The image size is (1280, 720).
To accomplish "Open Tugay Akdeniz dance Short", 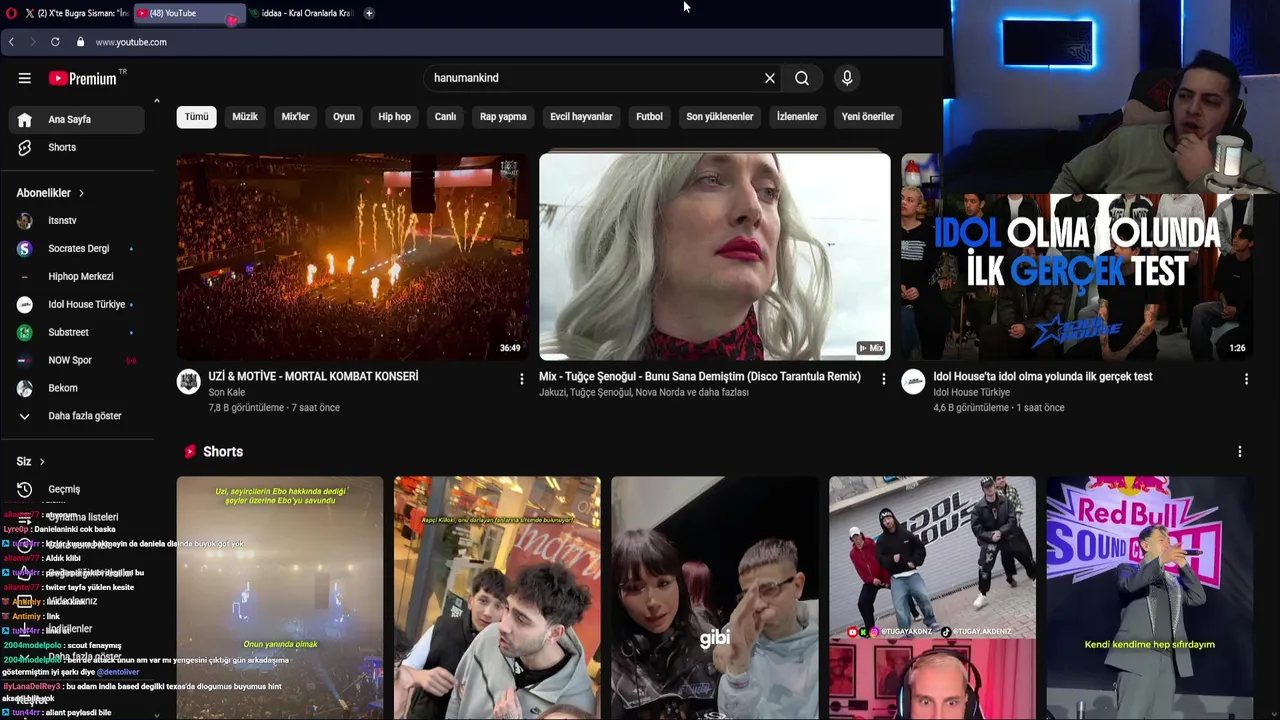I will [x=932, y=597].
